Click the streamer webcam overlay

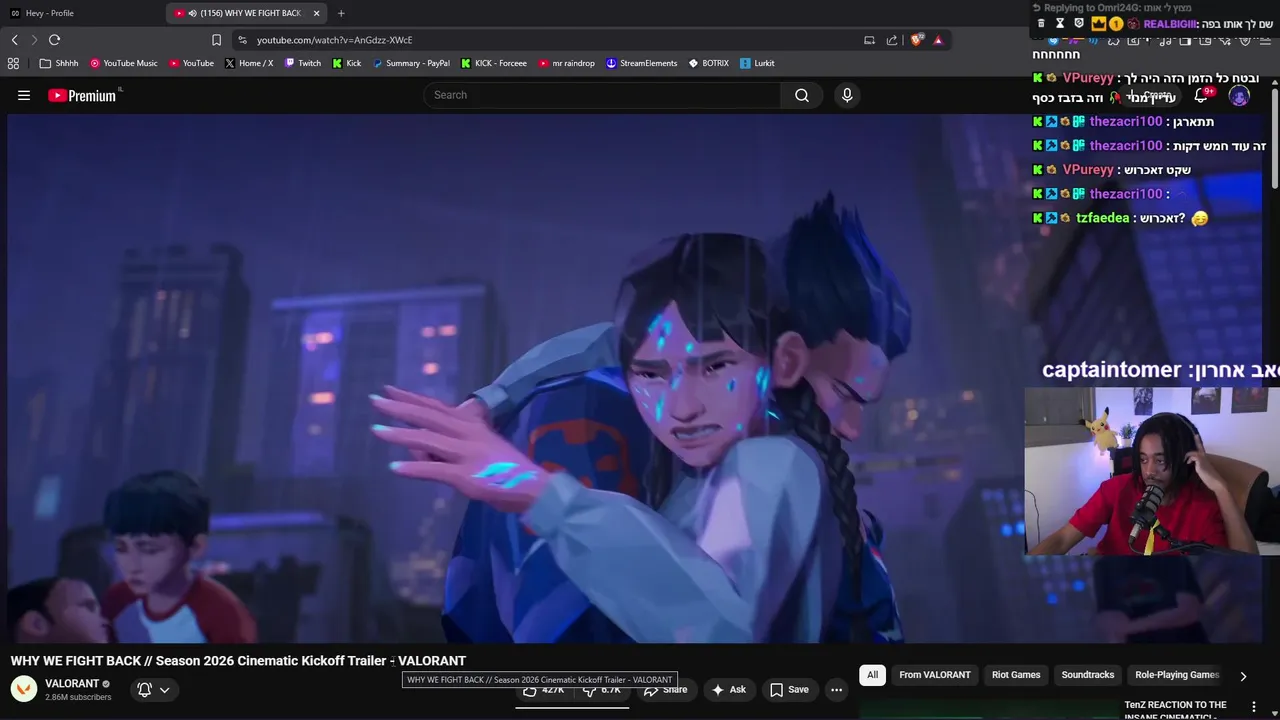click(1152, 471)
